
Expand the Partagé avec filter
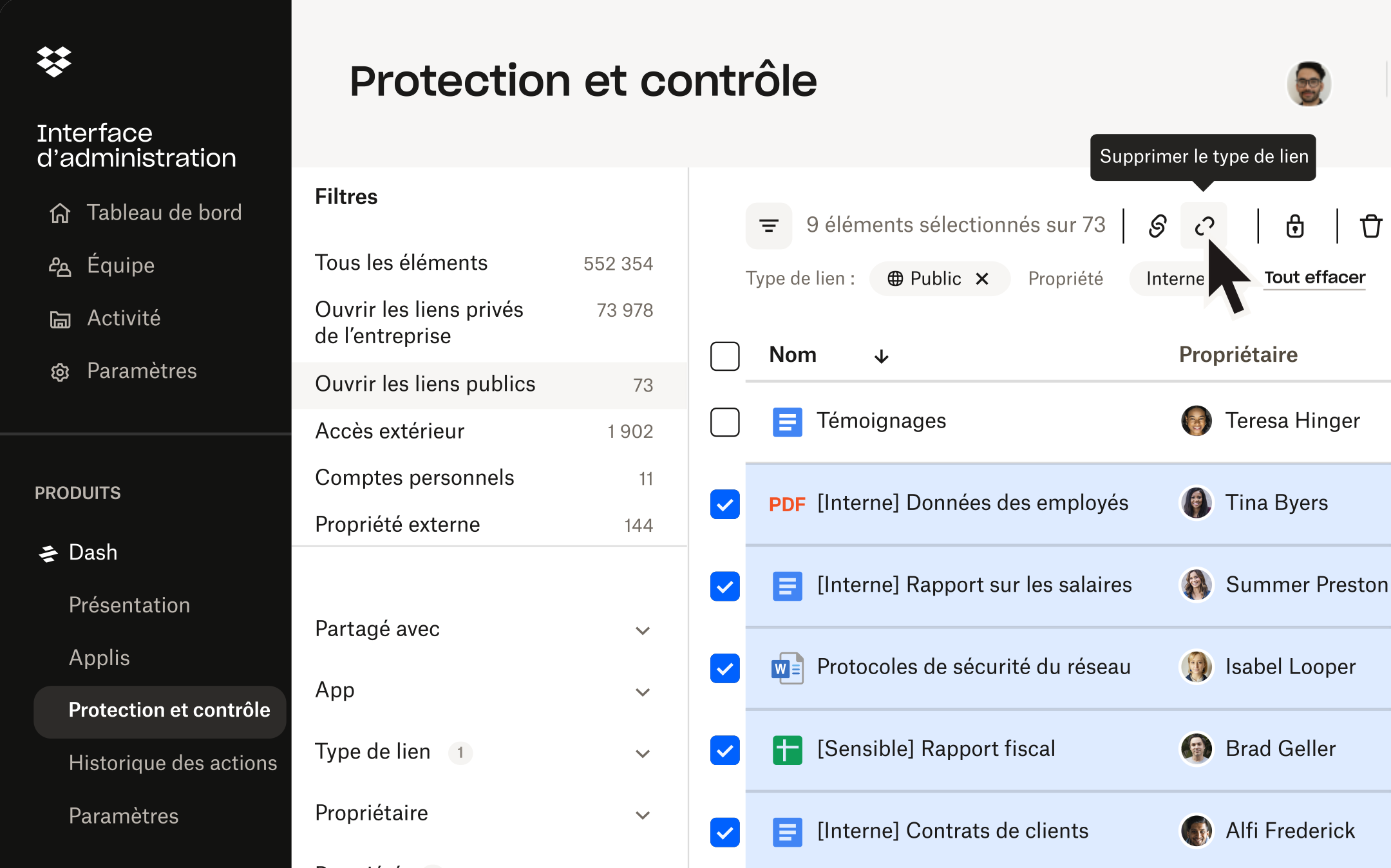point(483,629)
